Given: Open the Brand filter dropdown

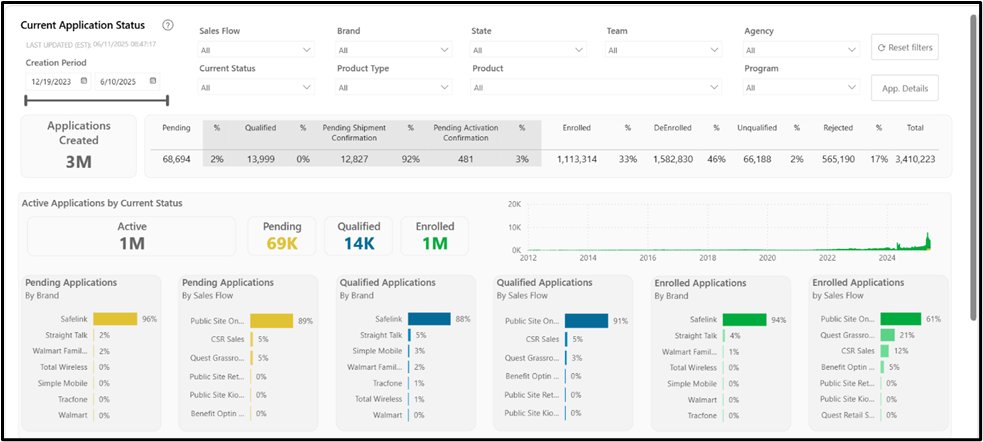Looking at the screenshot, I should (x=394, y=50).
